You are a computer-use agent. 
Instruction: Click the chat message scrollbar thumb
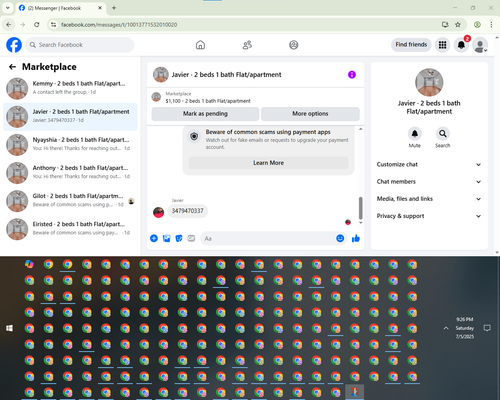[x=360, y=208]
